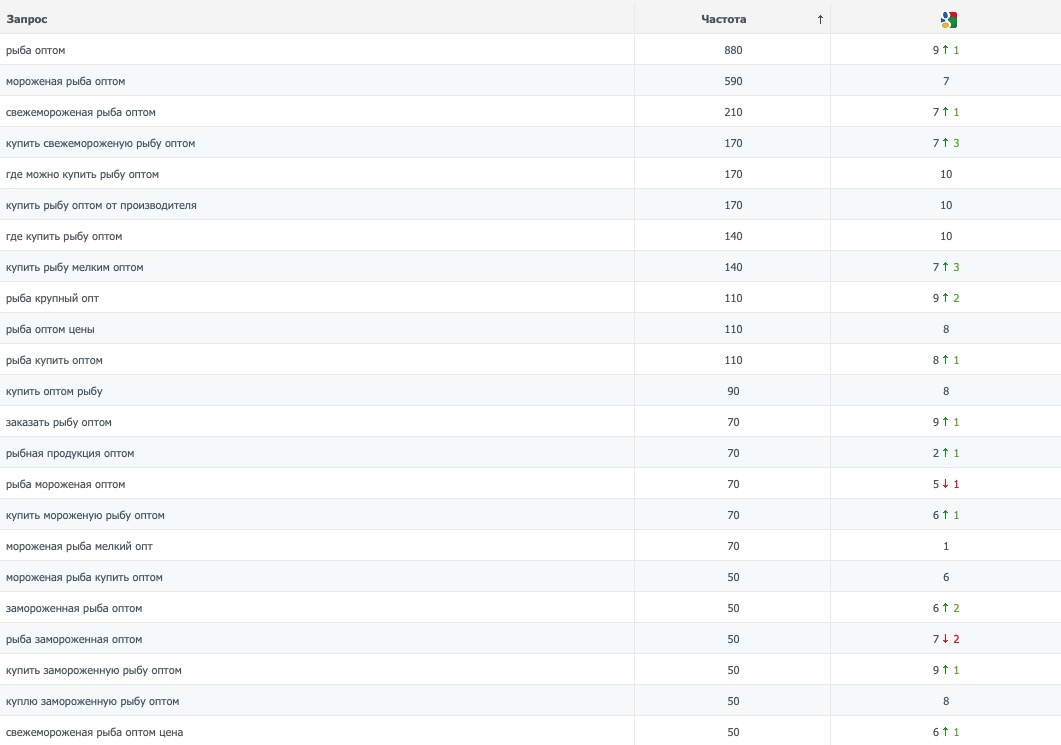This screenshot has height=745, width=1061.
Task: Select the query 'рыба оптом'
Action: 36,50
